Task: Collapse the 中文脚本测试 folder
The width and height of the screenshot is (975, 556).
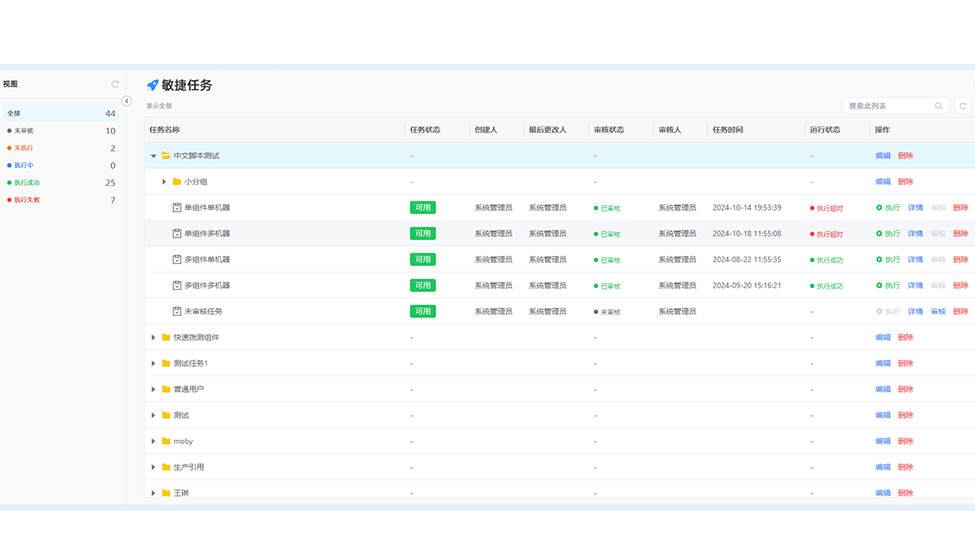Action: (154, 156)
